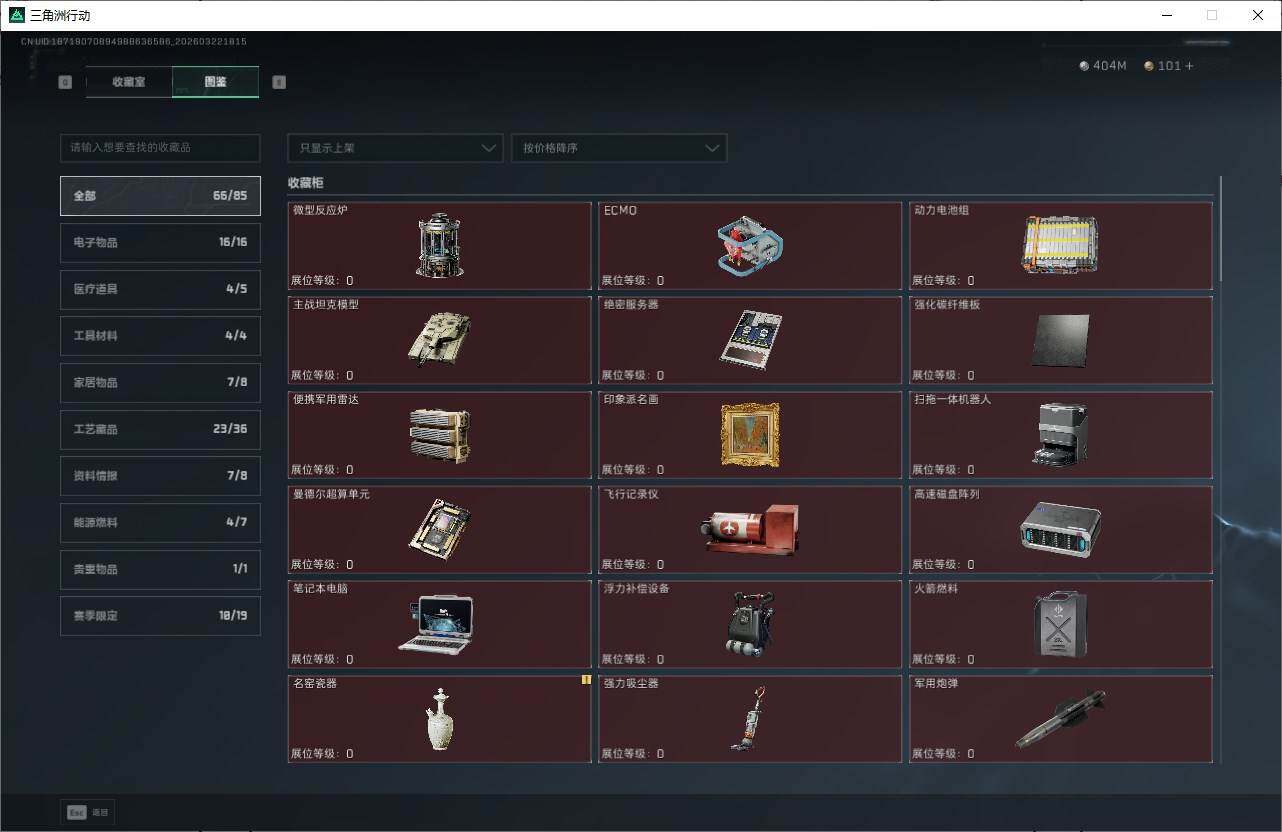Open the 按价格降序 sort dropdown
Viewport: 1282px width, 832px height.
(619, 148)
